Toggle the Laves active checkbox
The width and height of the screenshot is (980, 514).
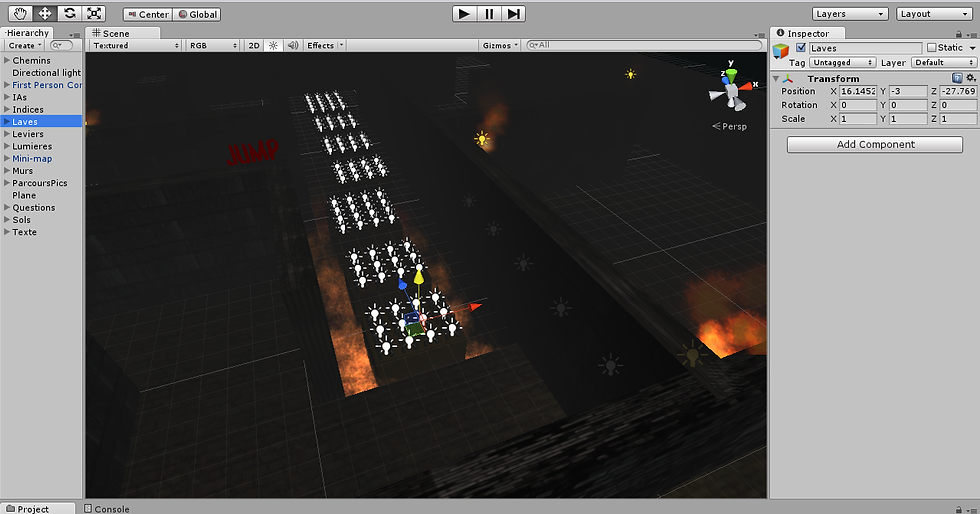coord(801,48)
